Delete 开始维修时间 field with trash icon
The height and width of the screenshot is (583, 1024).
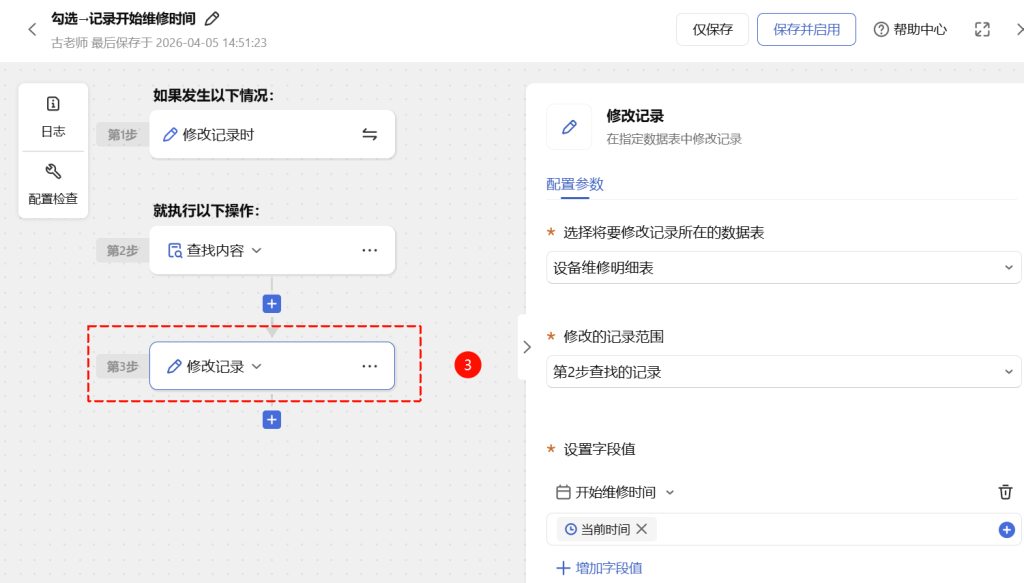pos(1005,492)
